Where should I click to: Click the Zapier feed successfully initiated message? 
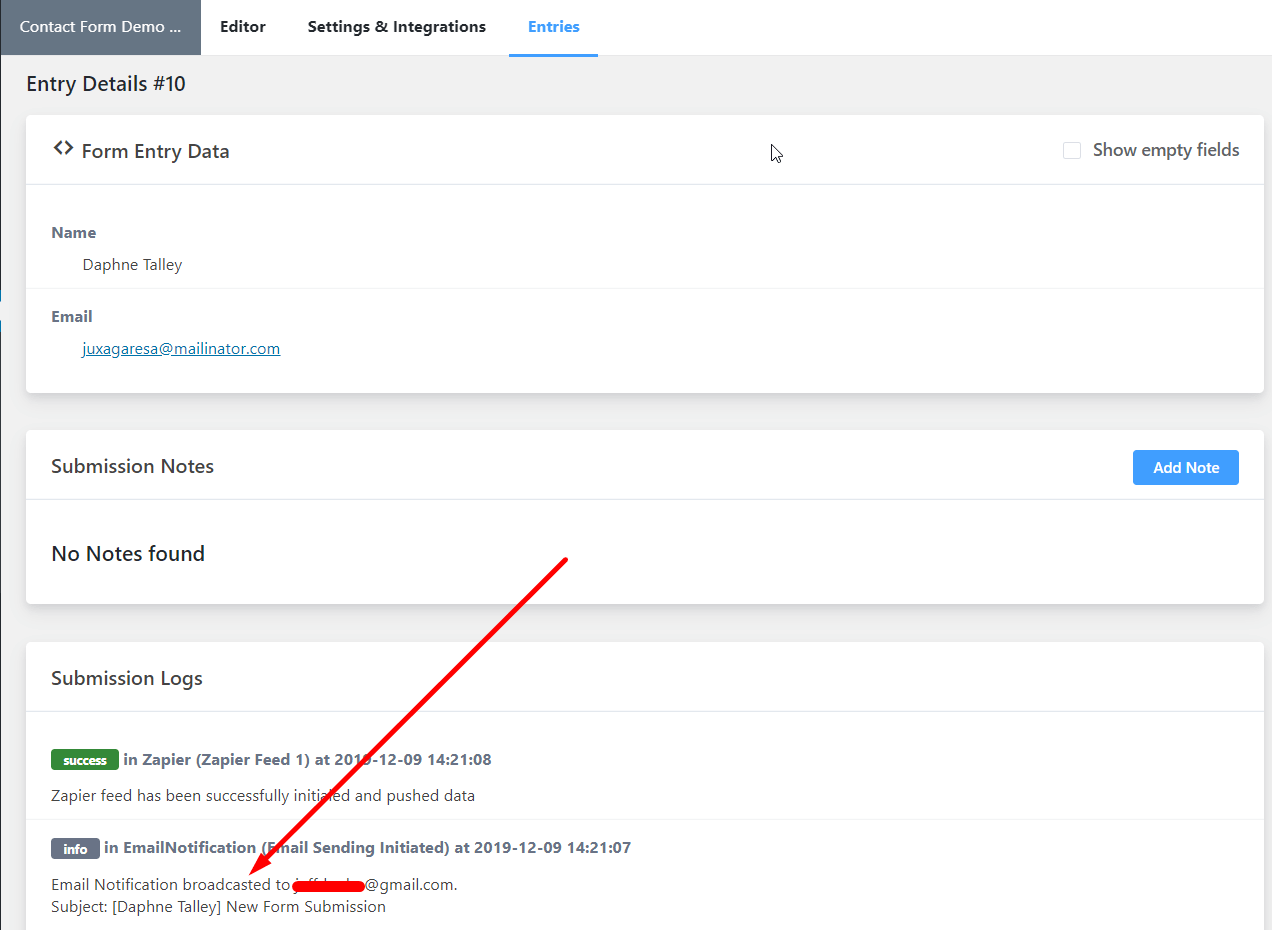point(263,796)
